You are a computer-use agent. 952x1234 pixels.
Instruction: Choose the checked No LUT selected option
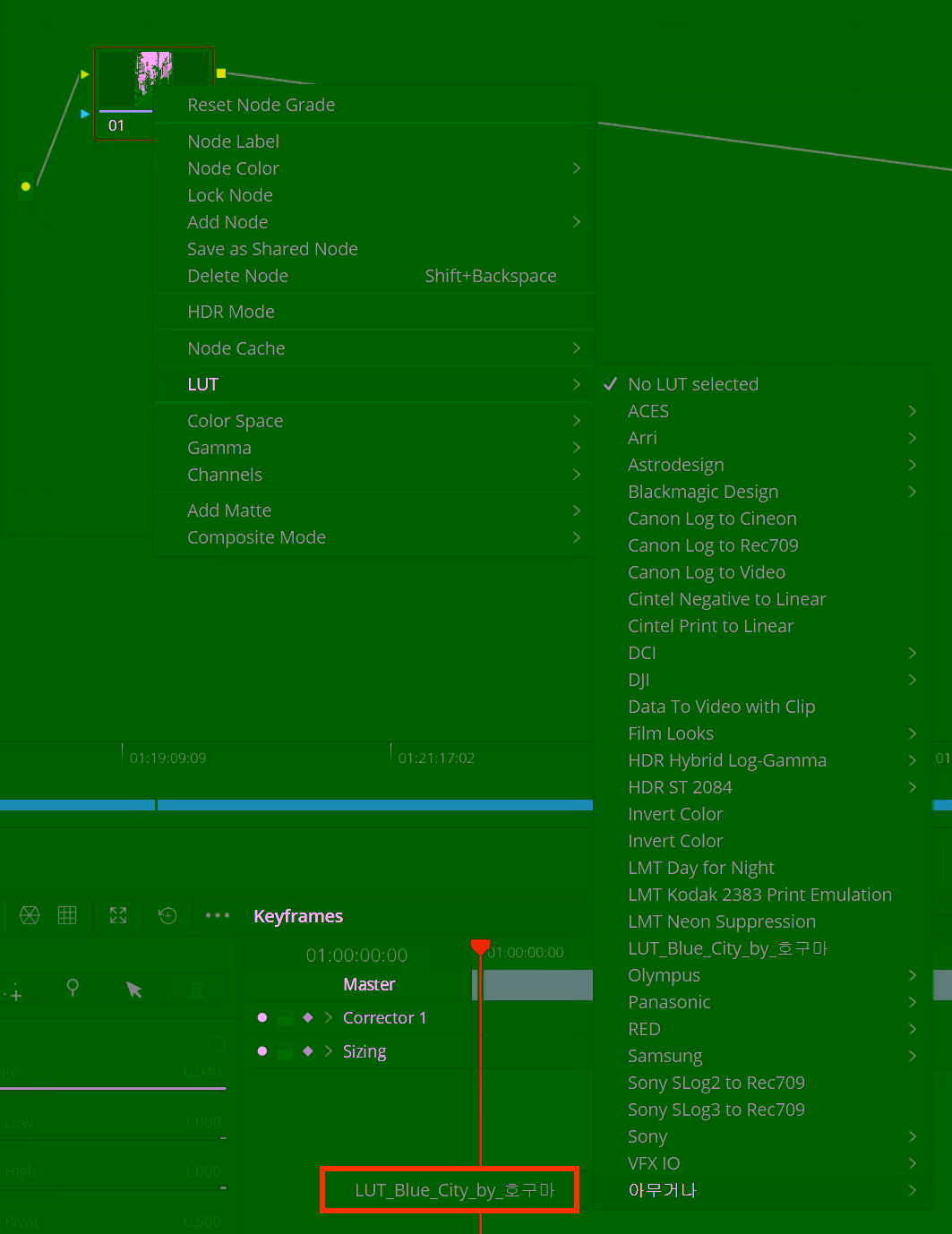[763, 384]
